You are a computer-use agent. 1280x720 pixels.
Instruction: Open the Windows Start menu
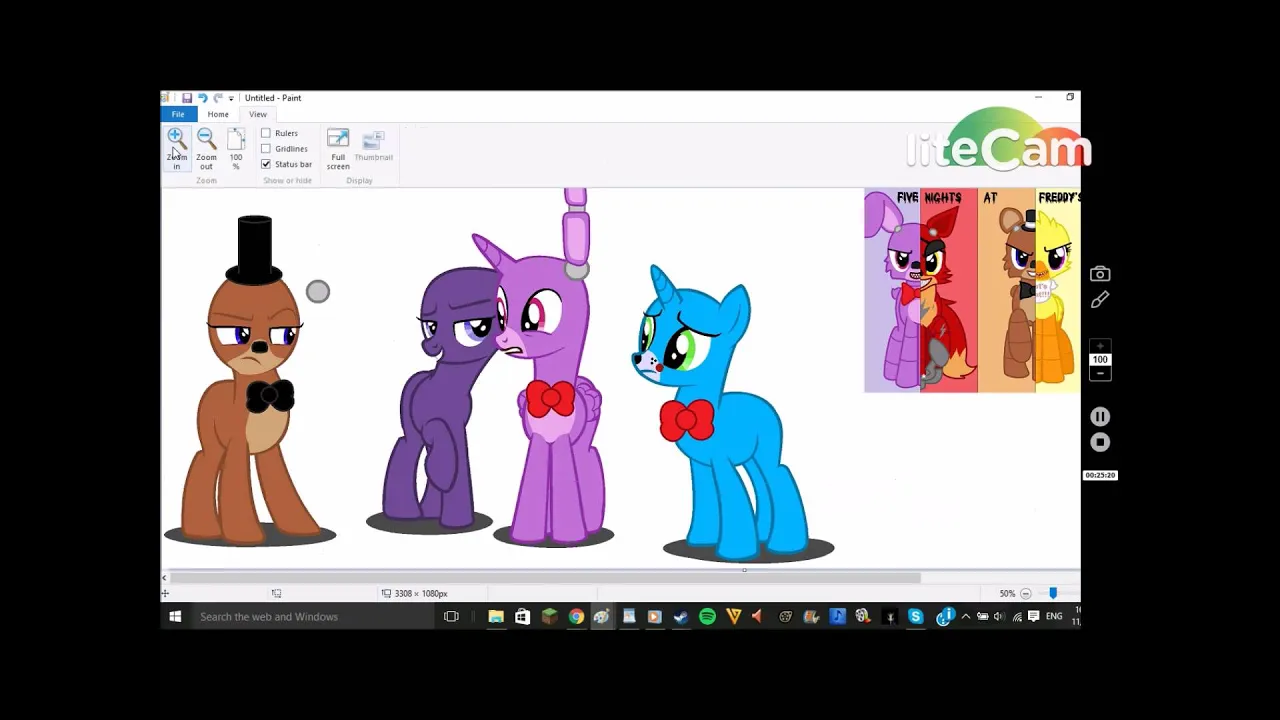click(175, 616)
